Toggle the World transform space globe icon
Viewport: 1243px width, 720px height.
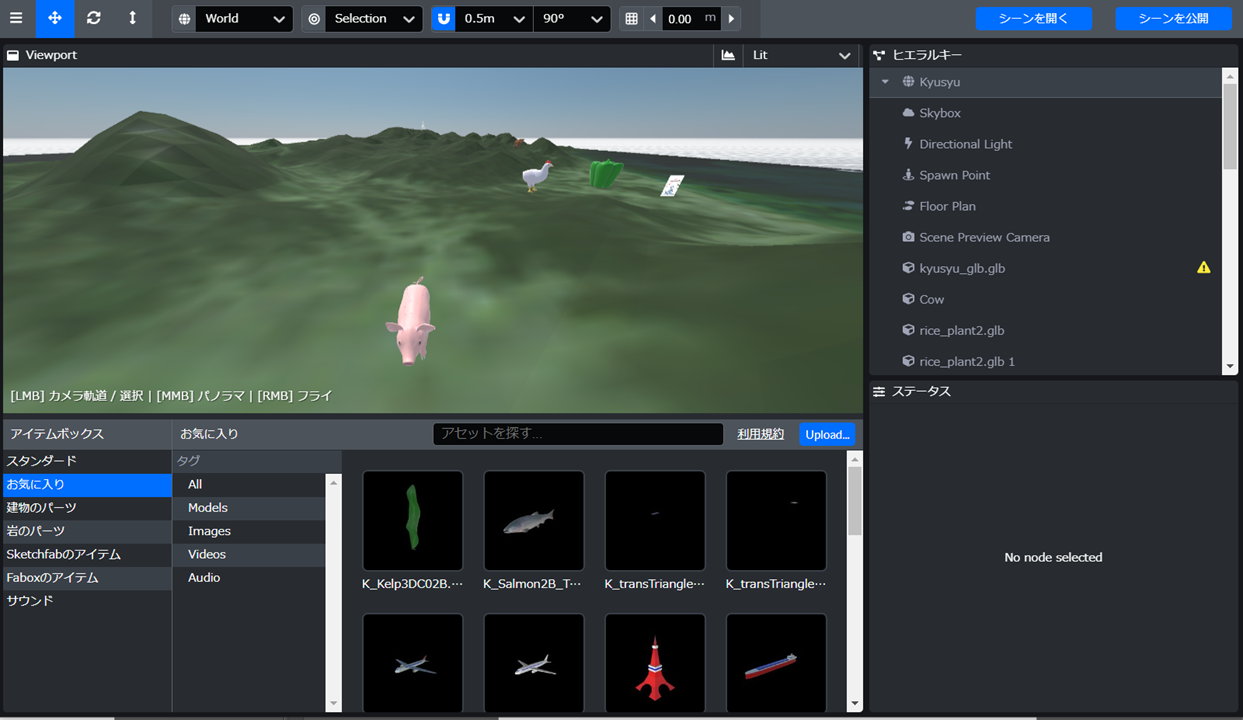click(184, 19)
